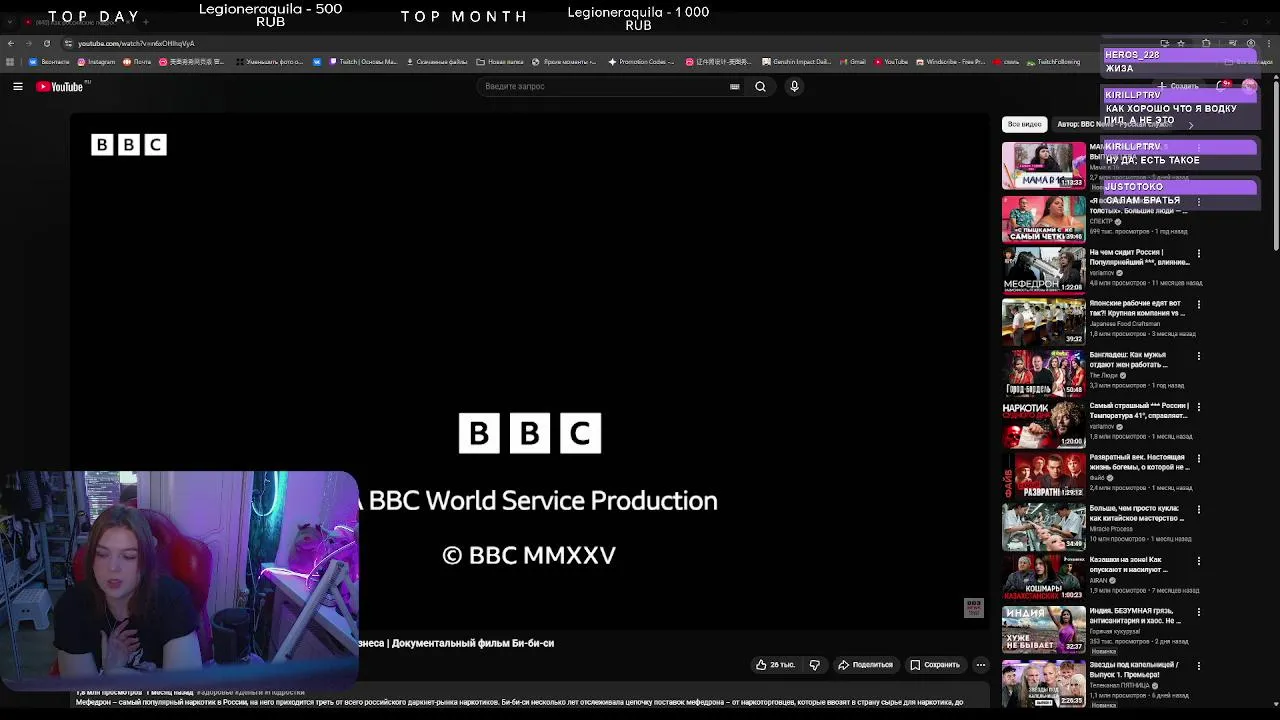This screenshot has width=1280, height=720.
Task: Click video description text starting 'Мефедрон'
Action: click(x=520, y=702)
